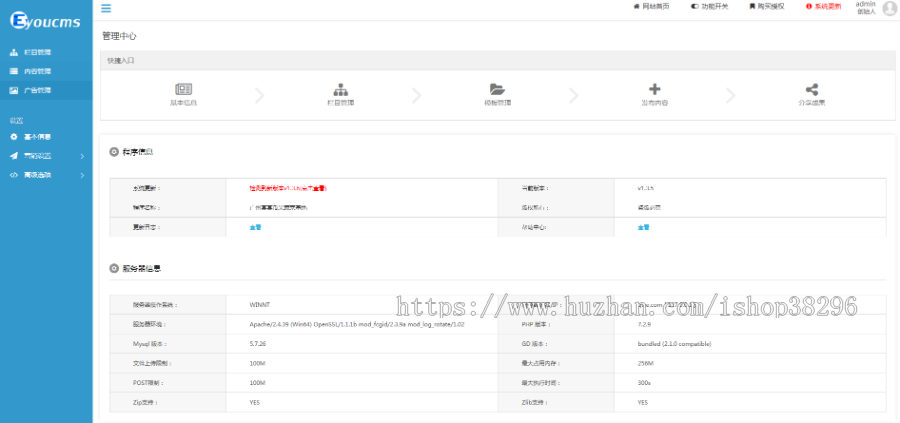The height and width of the screenshot is (423, 900).
Task: Expand 高级选项 sidebar submenu
Action: tap(40, 174)
